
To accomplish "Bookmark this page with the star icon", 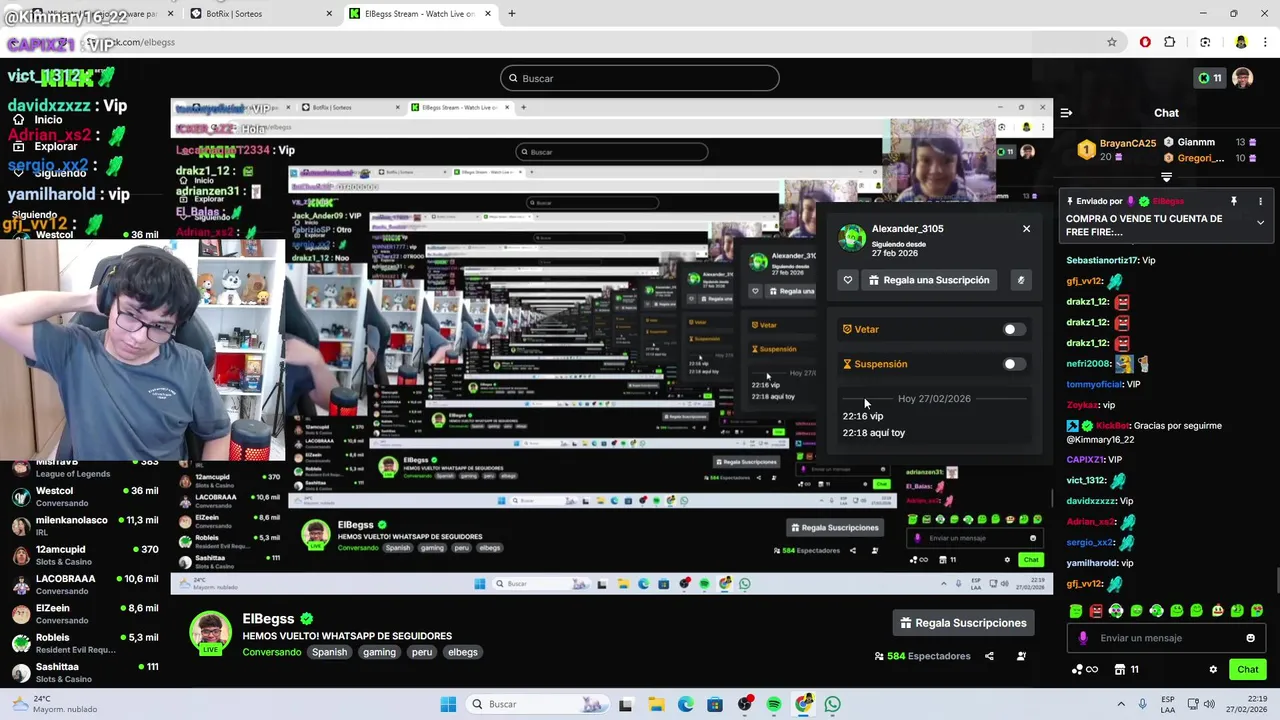I will [x=1111, y=42].
